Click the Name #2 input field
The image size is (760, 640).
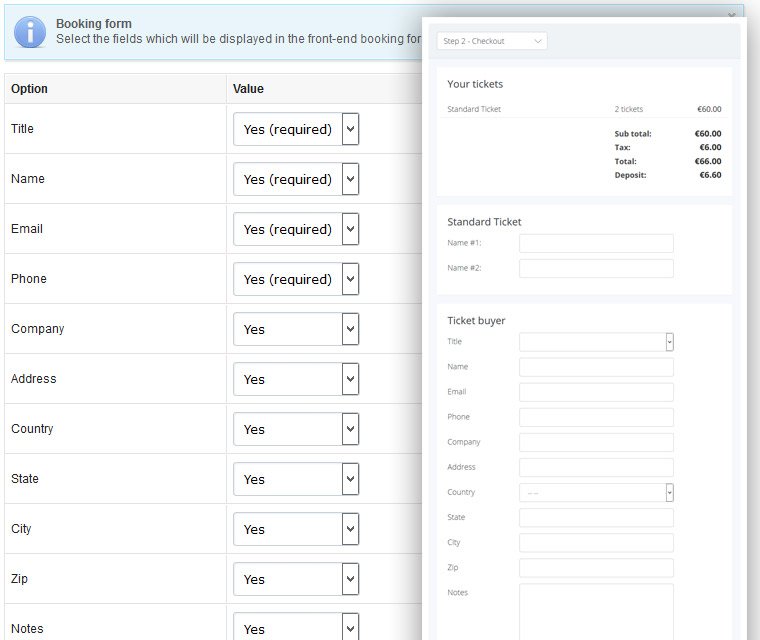click(596, 268)
